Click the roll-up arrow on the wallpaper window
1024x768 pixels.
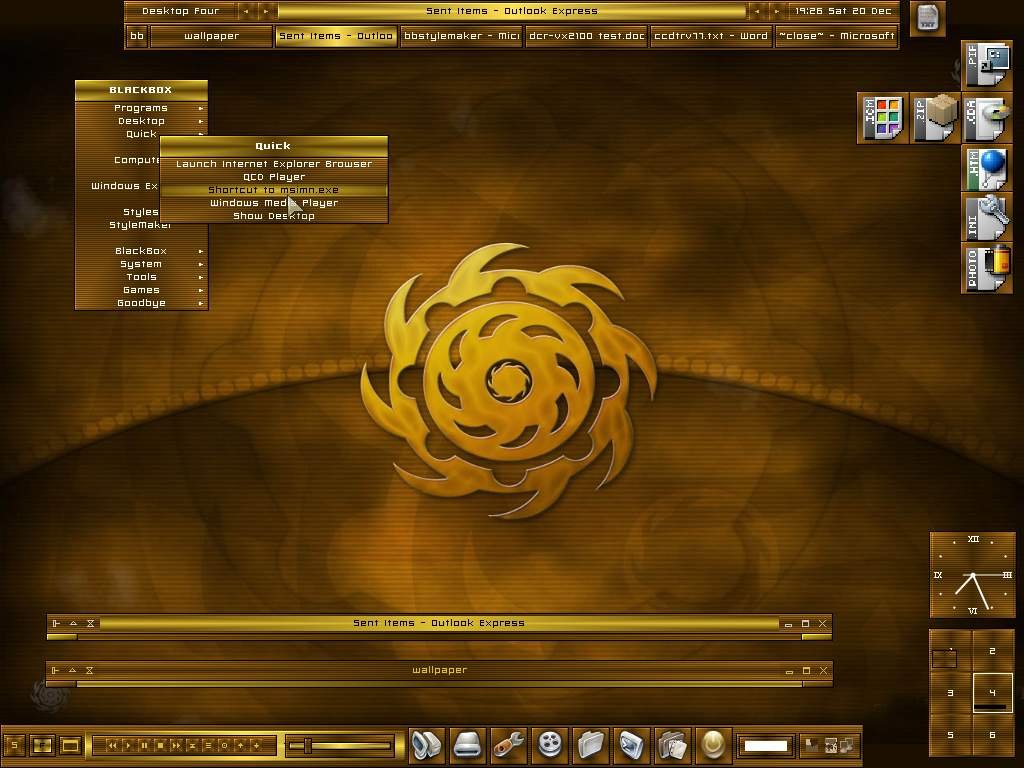[72, 670]
